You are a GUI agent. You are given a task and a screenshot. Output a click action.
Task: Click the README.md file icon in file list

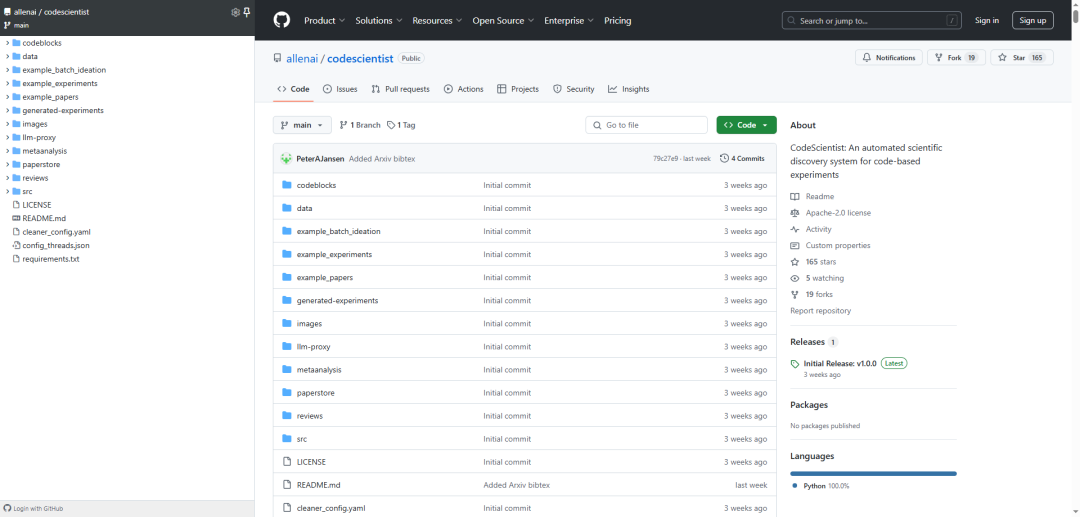tap(287, 485)
